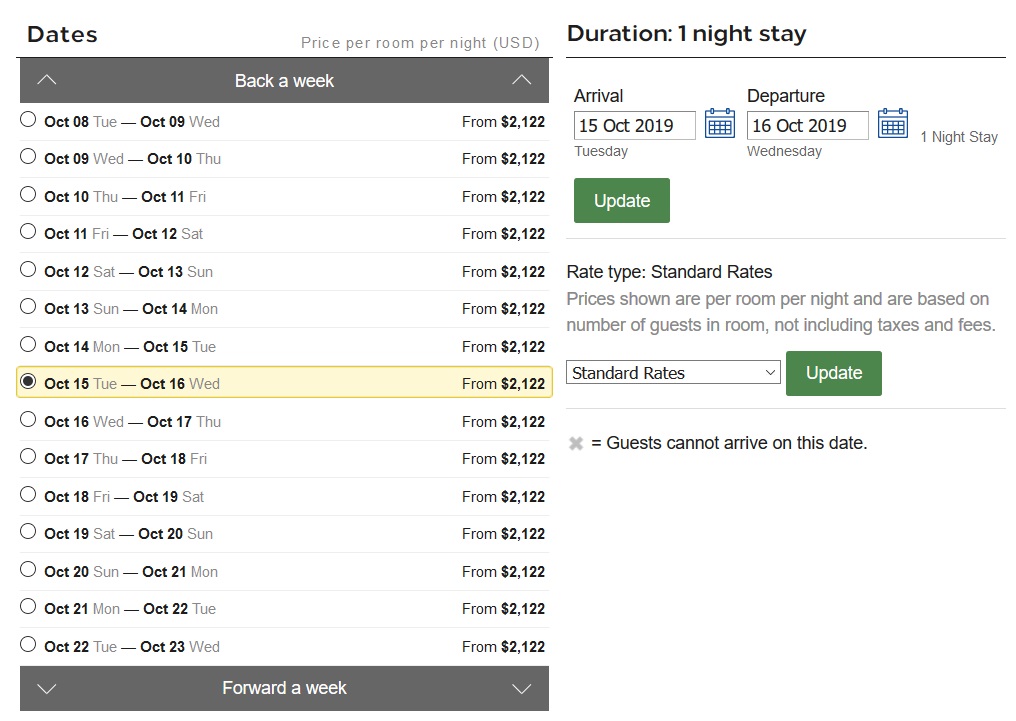Click left down-chevron on Forward a week bar
The height and width of the screenshot is (721, 1016).
pyautogui.click(x=46, y=688)
